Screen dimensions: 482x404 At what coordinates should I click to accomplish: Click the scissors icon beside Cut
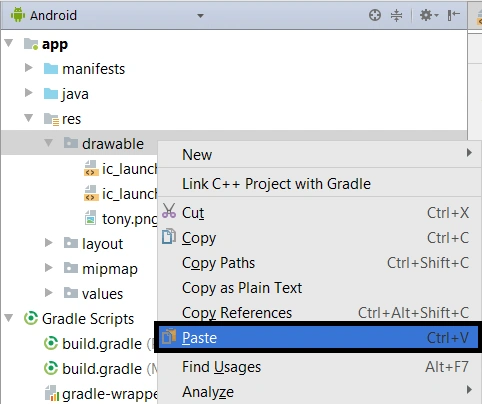tap(169, 211)
